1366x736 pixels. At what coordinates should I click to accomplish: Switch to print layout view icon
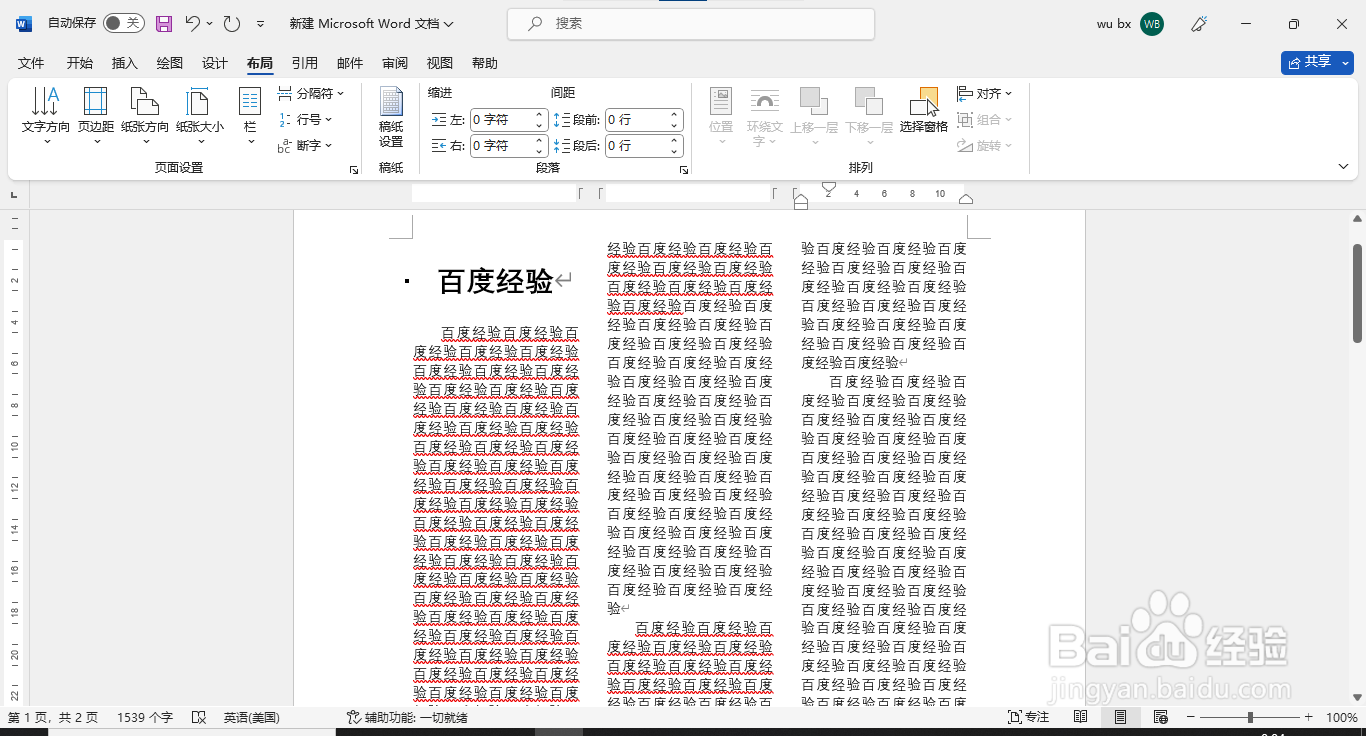[1120, 717]
